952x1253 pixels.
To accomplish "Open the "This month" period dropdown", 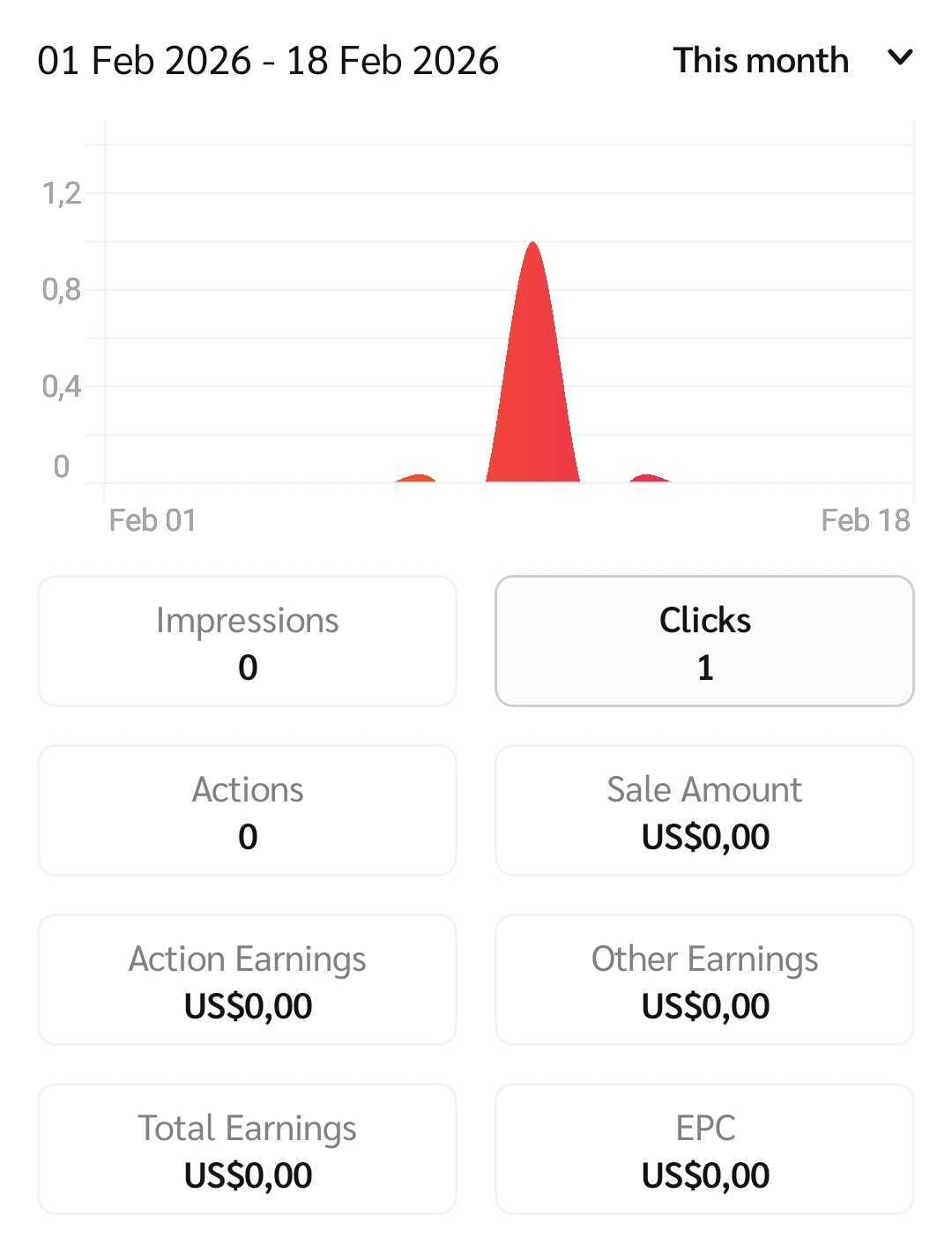I will [761, 61].
